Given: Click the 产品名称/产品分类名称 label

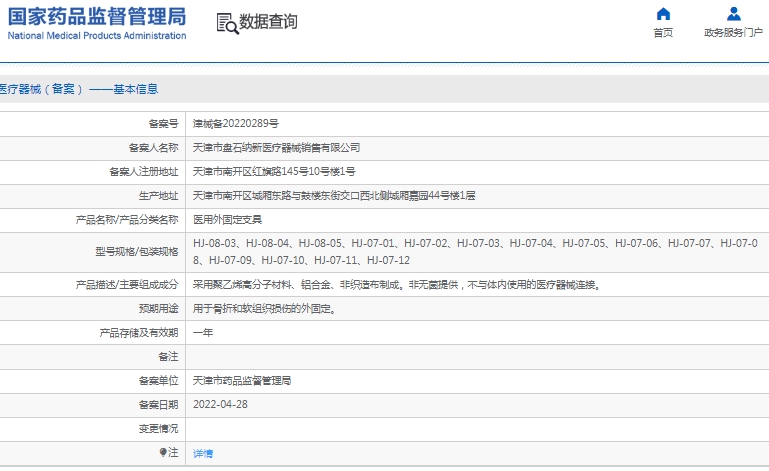Looking at the screenshot, I should (x=127, y=220).
